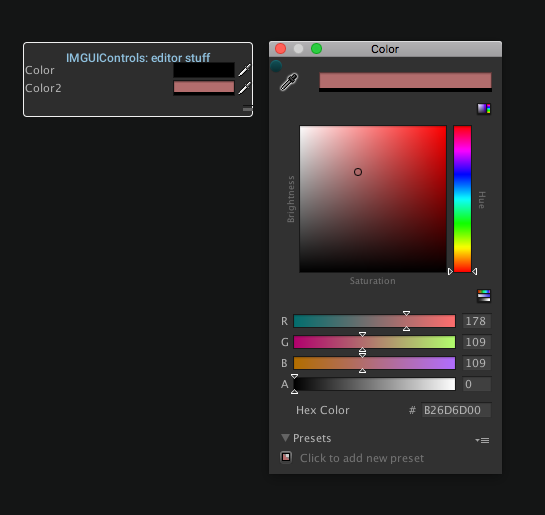Click the R channel slider bar
The width and height of the screenshot is (545, 515).
point(374,321)
